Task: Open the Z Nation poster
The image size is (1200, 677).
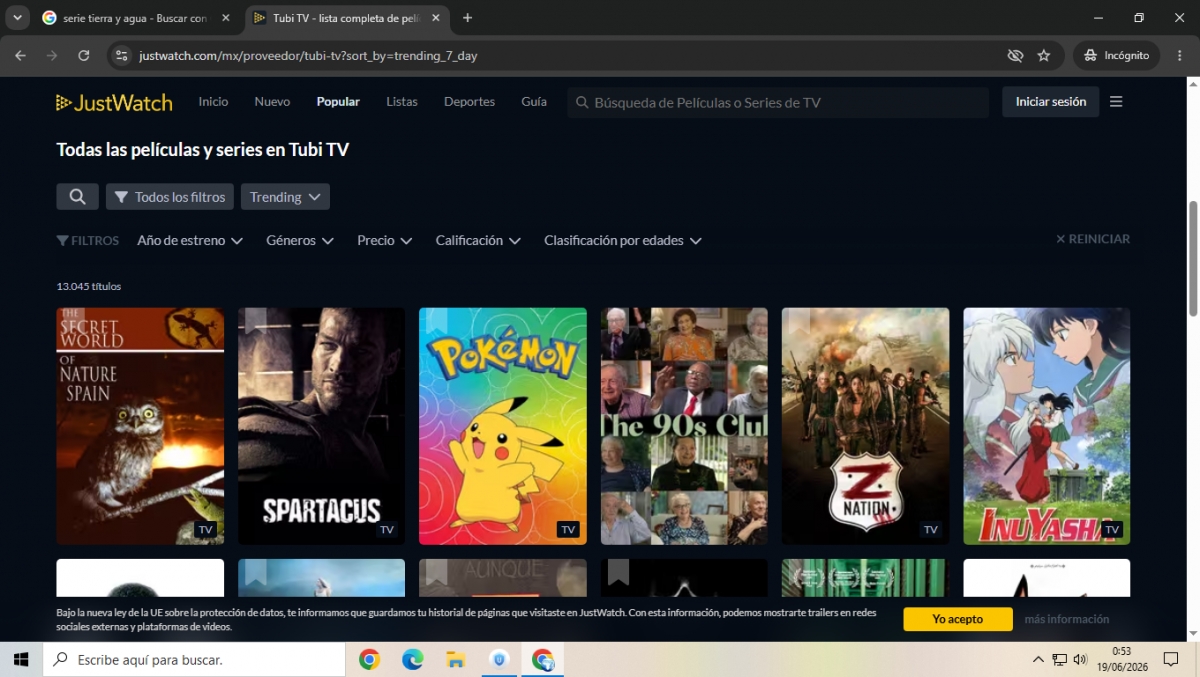Action: click(865, 426)
